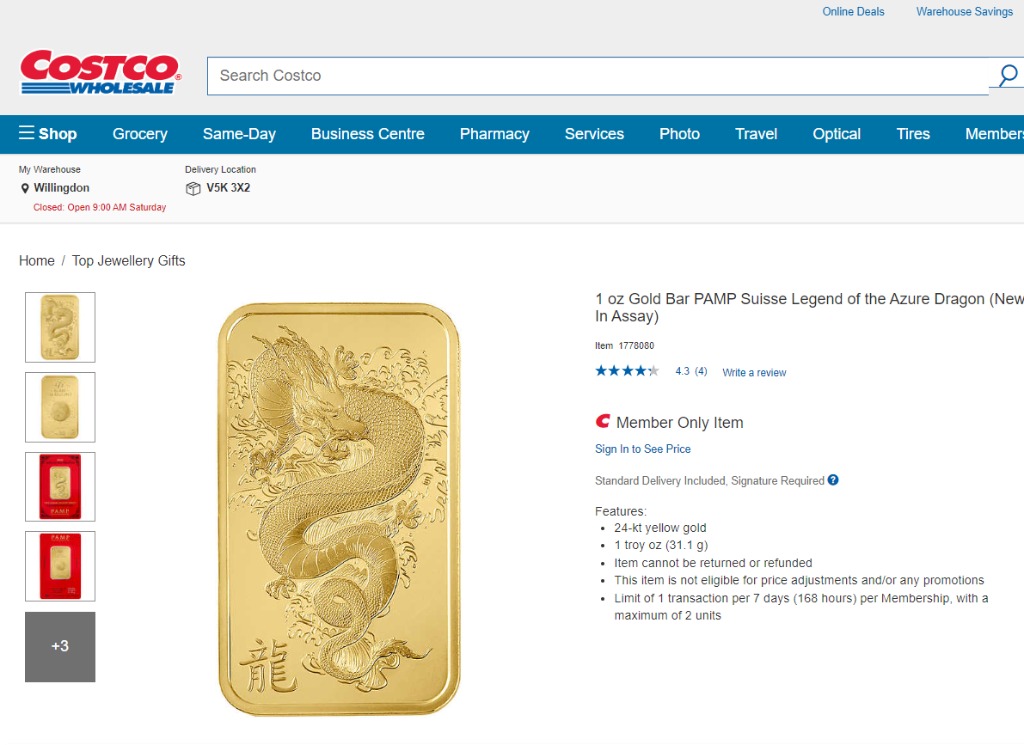Click the delivery location box icon

193,188
